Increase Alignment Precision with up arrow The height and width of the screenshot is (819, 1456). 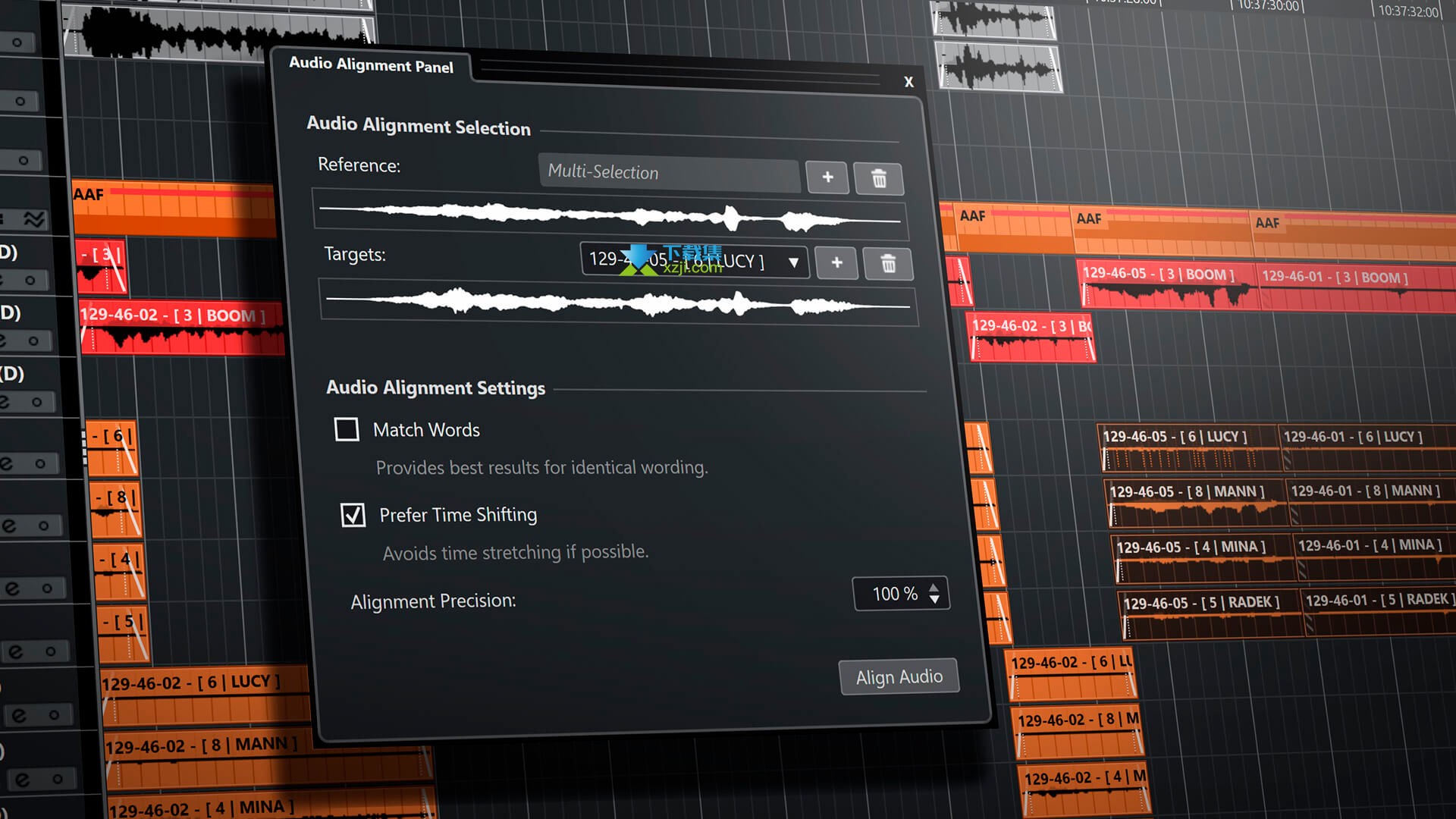click(x=934, y=586)
